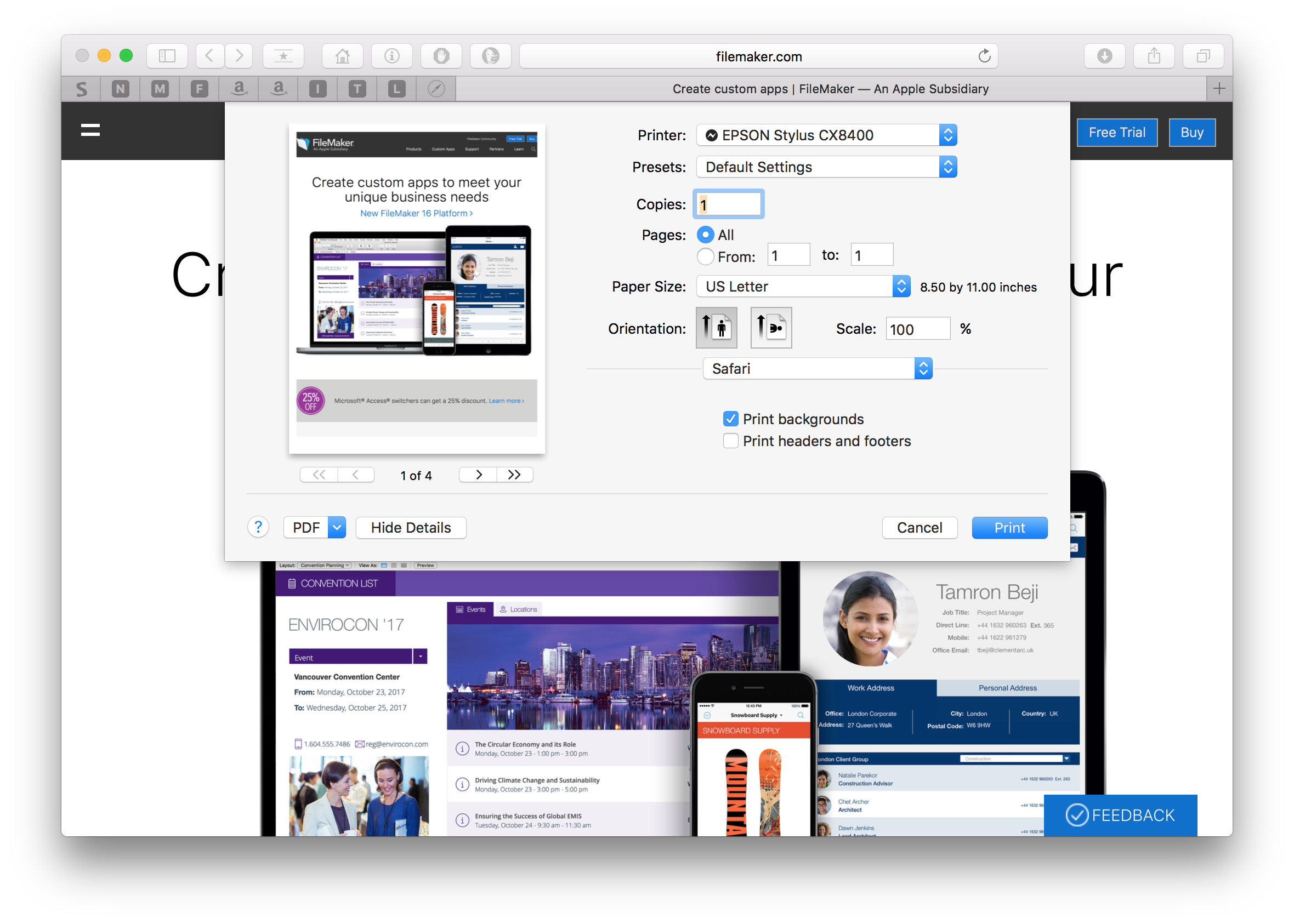Open the Safari options section dropdown

click(818, 369)
